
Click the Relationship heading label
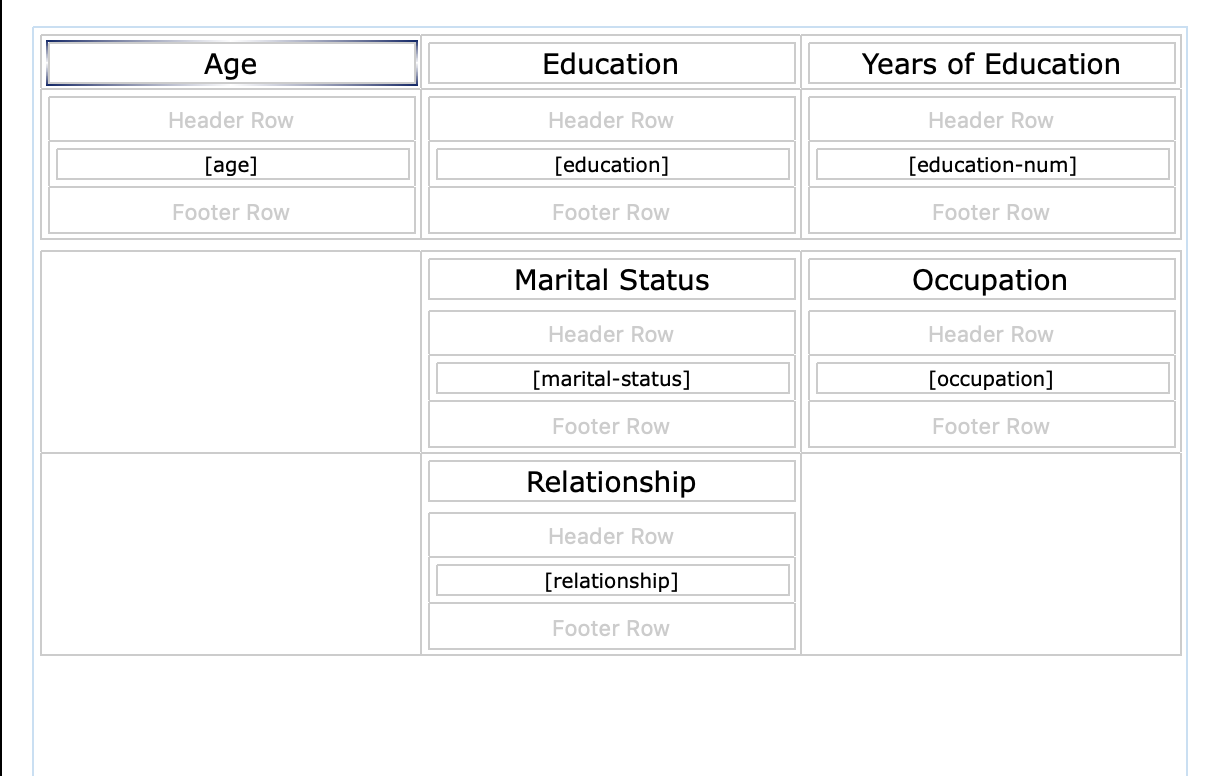coord(611,482)
